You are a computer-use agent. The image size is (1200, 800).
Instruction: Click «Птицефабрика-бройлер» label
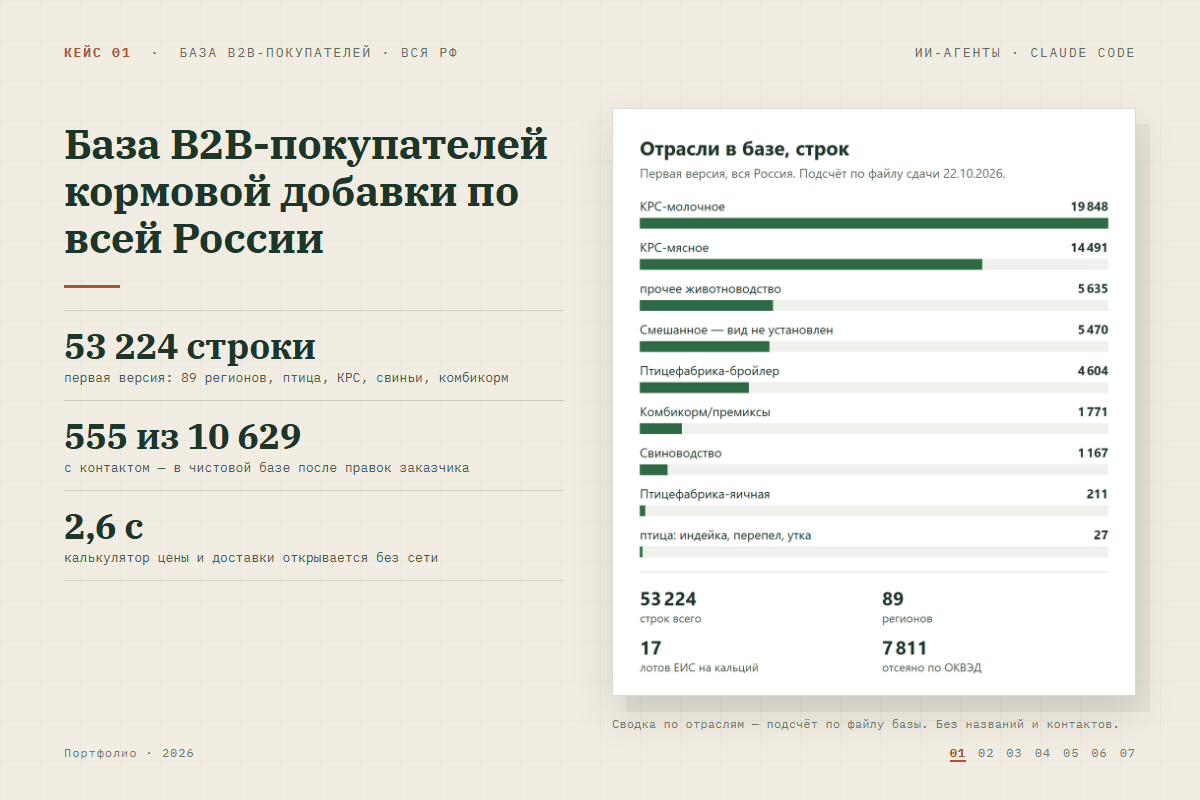[x=709, y=371]
